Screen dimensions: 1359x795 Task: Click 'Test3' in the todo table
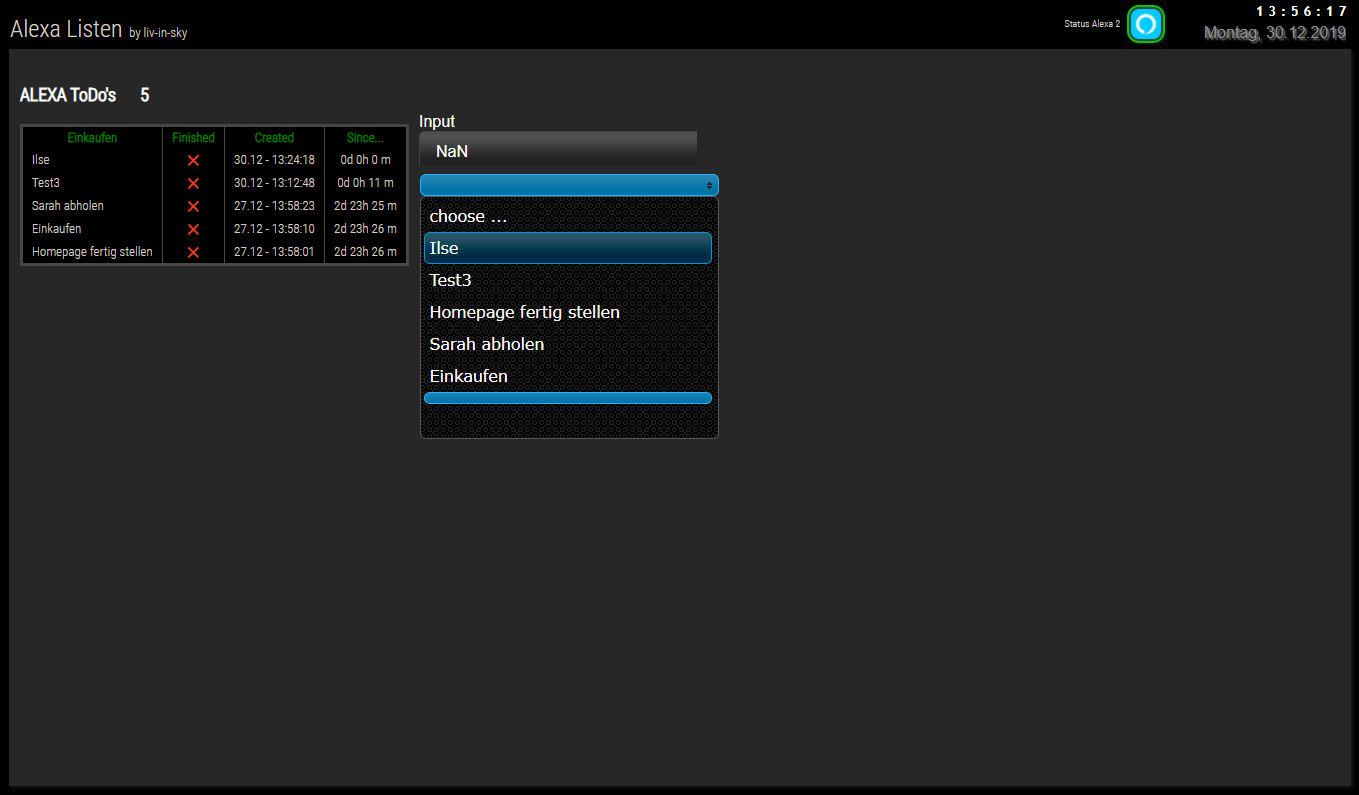click(x=46, y=183)
